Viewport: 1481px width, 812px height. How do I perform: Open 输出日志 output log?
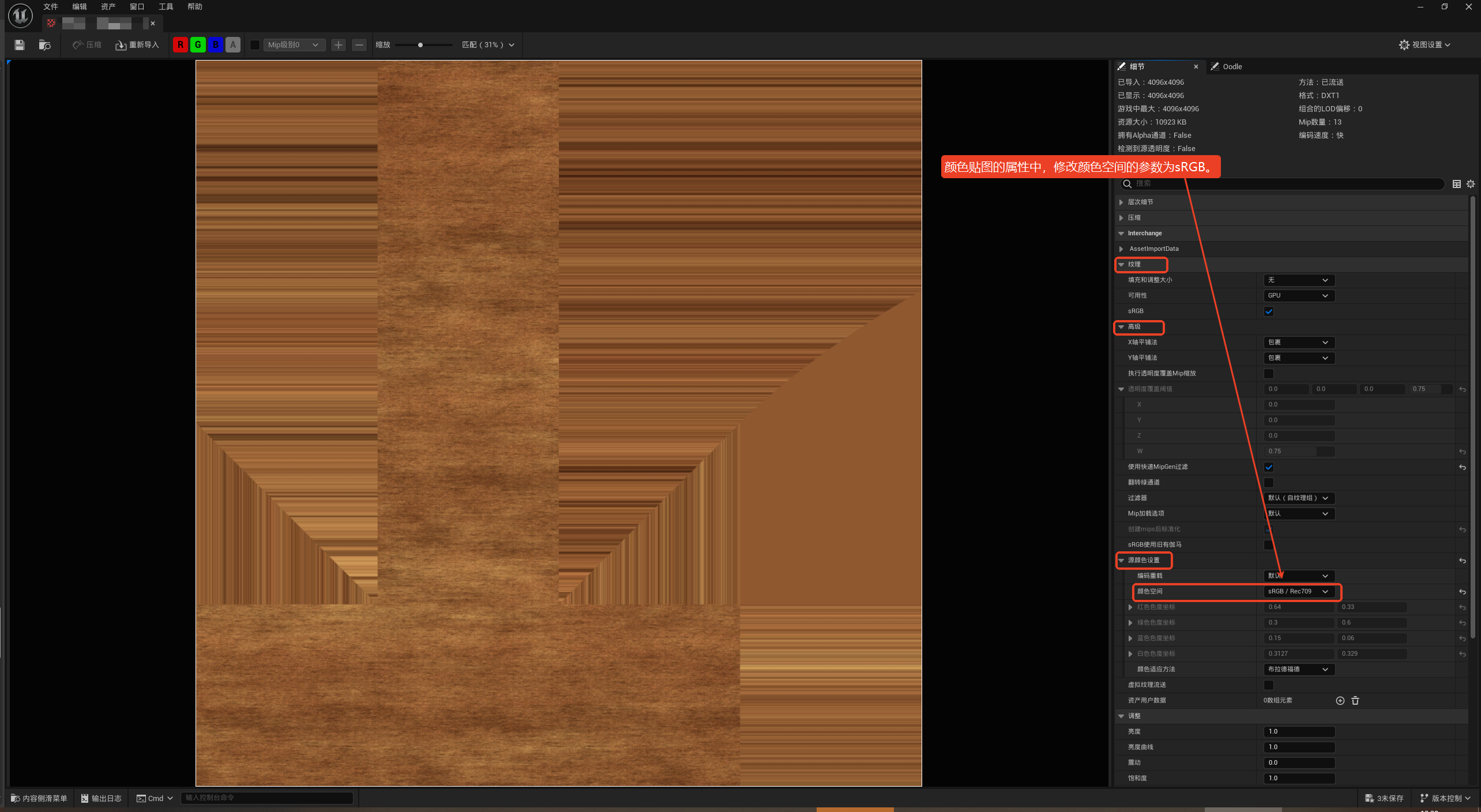tap(102, 798)
